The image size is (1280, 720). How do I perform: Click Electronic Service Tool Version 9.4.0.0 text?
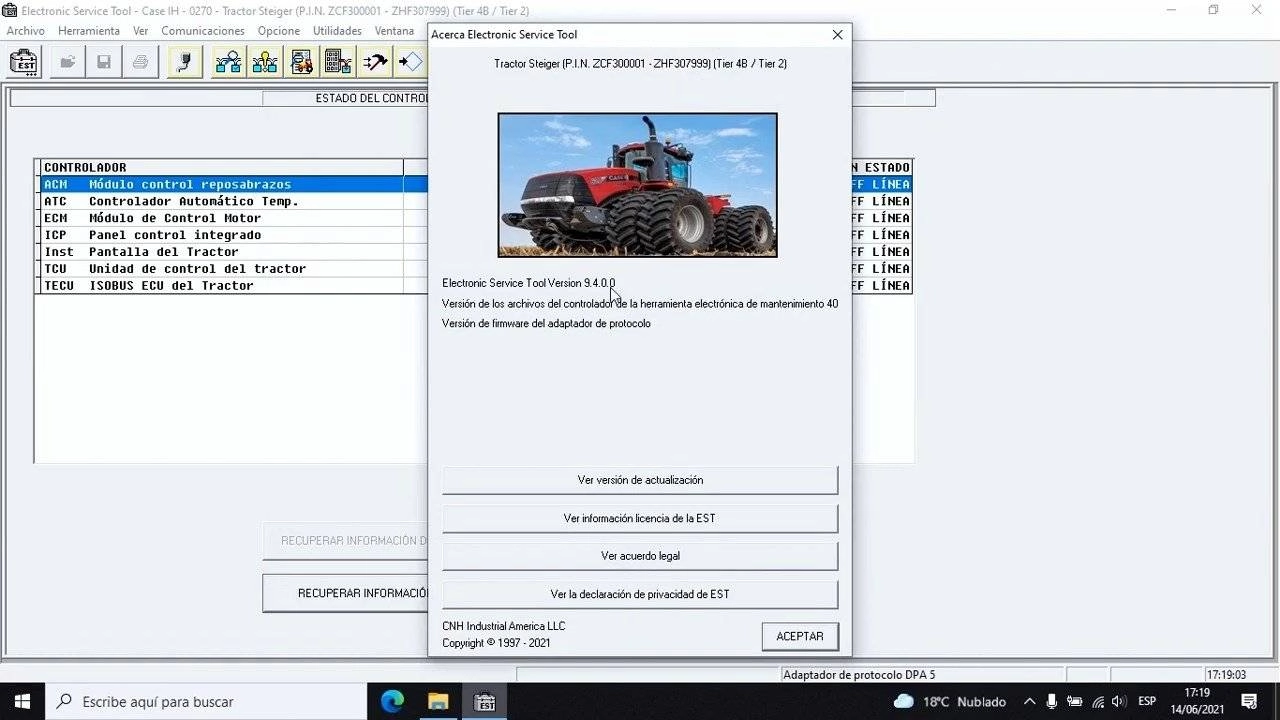529,283
